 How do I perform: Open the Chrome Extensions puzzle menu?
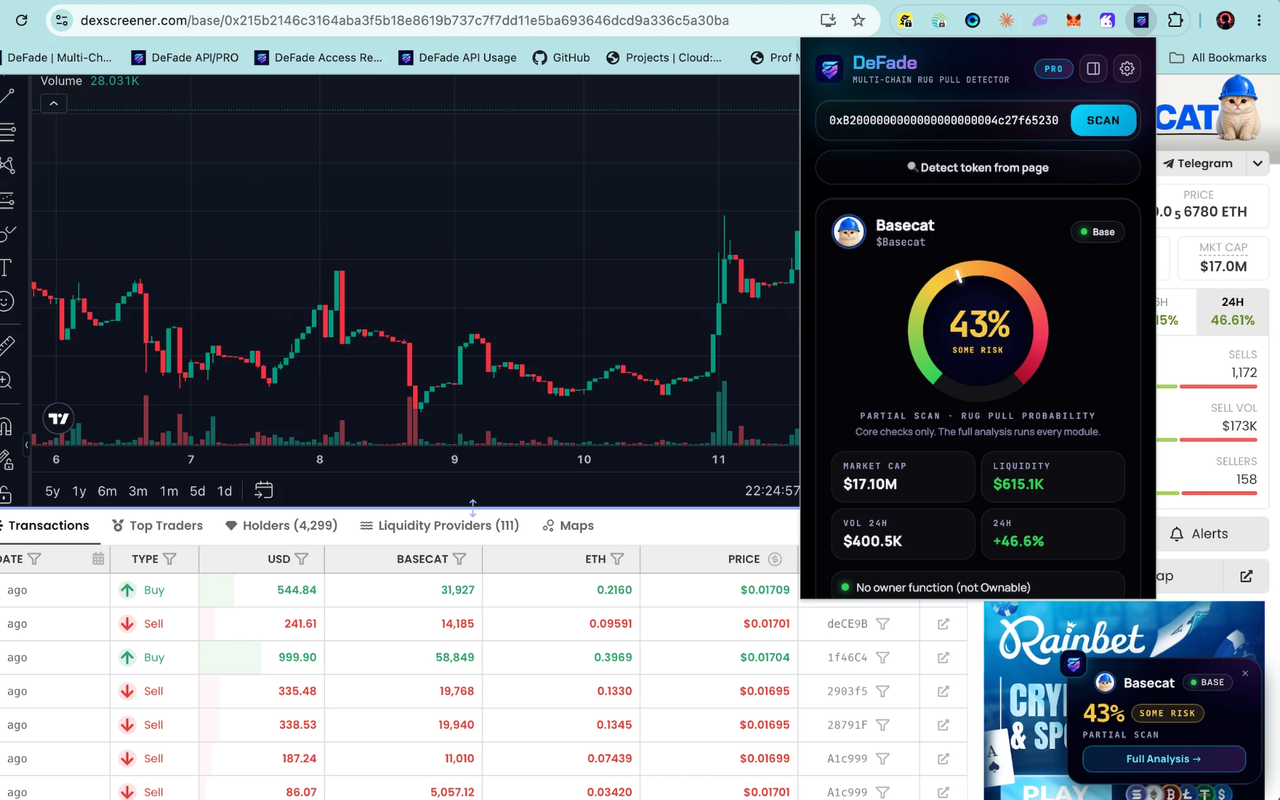point(1175,20)
